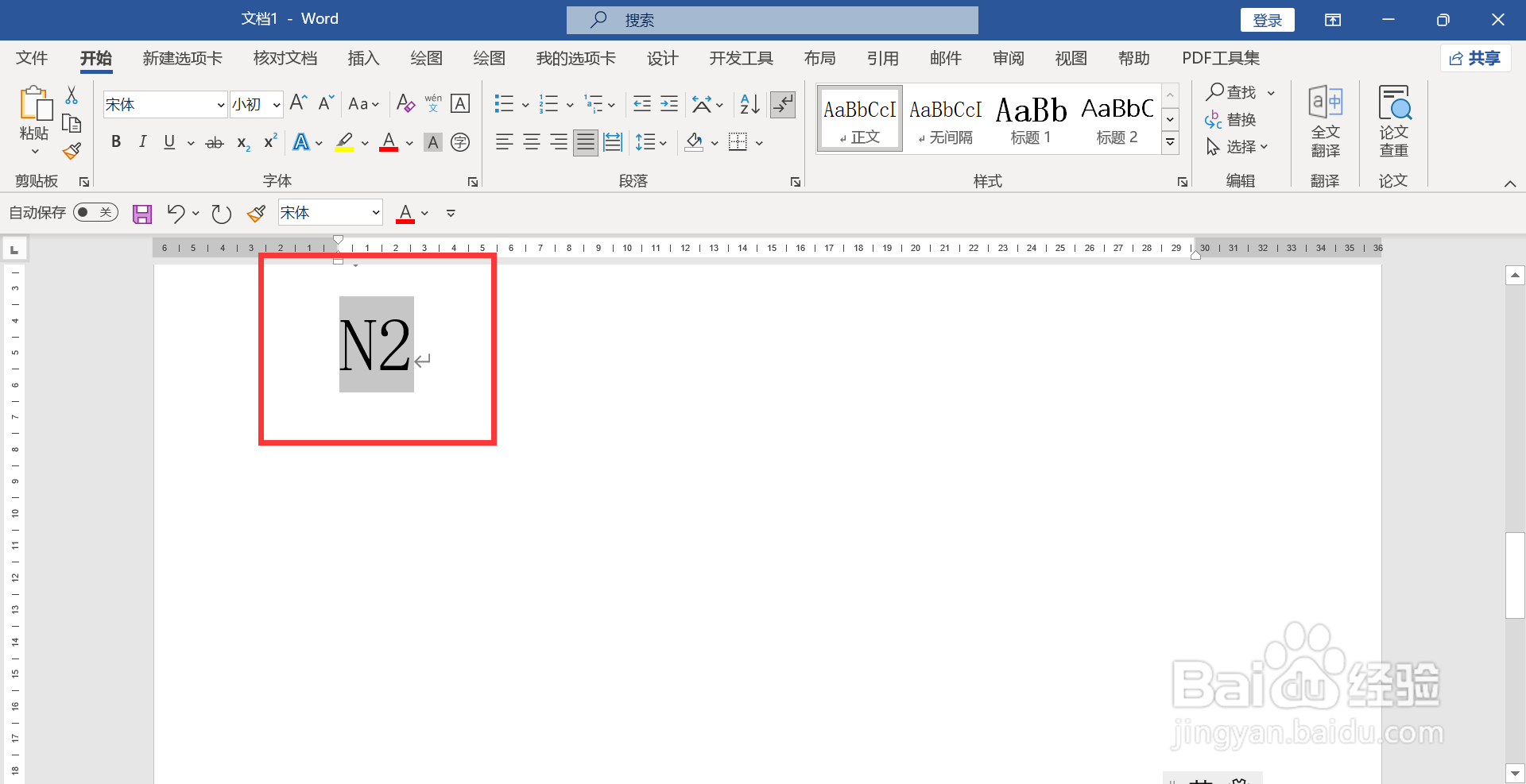Apply yellow text highlight color
The image size is (1526, 784).
pyautogui.click(x=344, y=142)
